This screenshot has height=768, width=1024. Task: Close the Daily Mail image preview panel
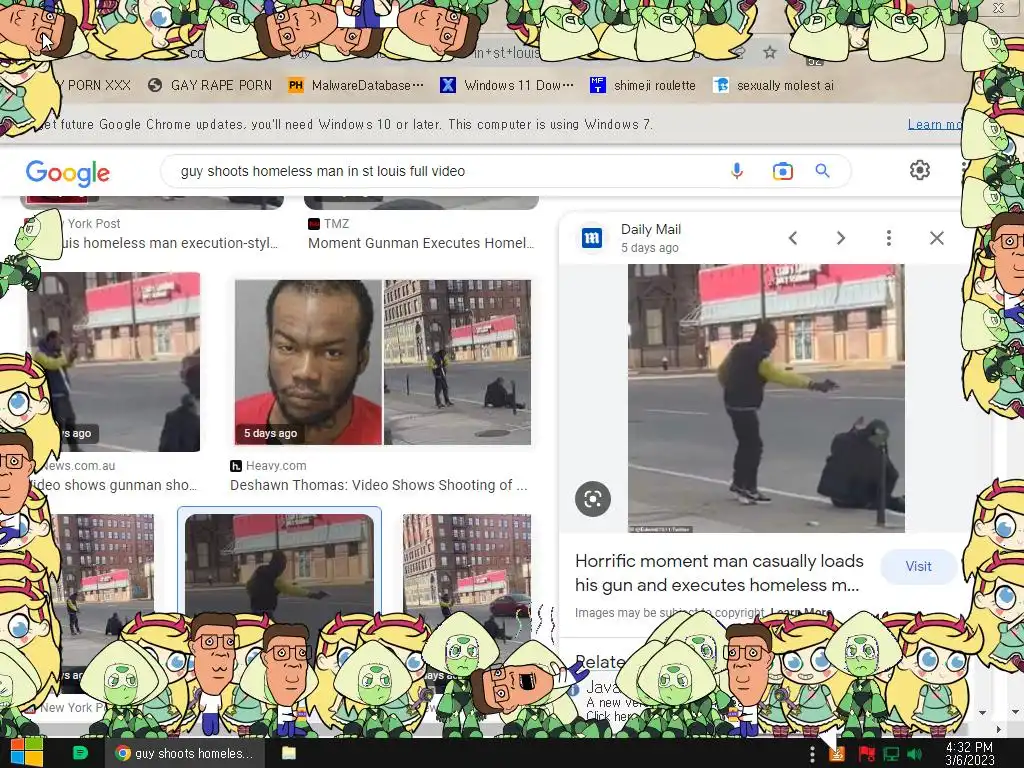(936, 238)
